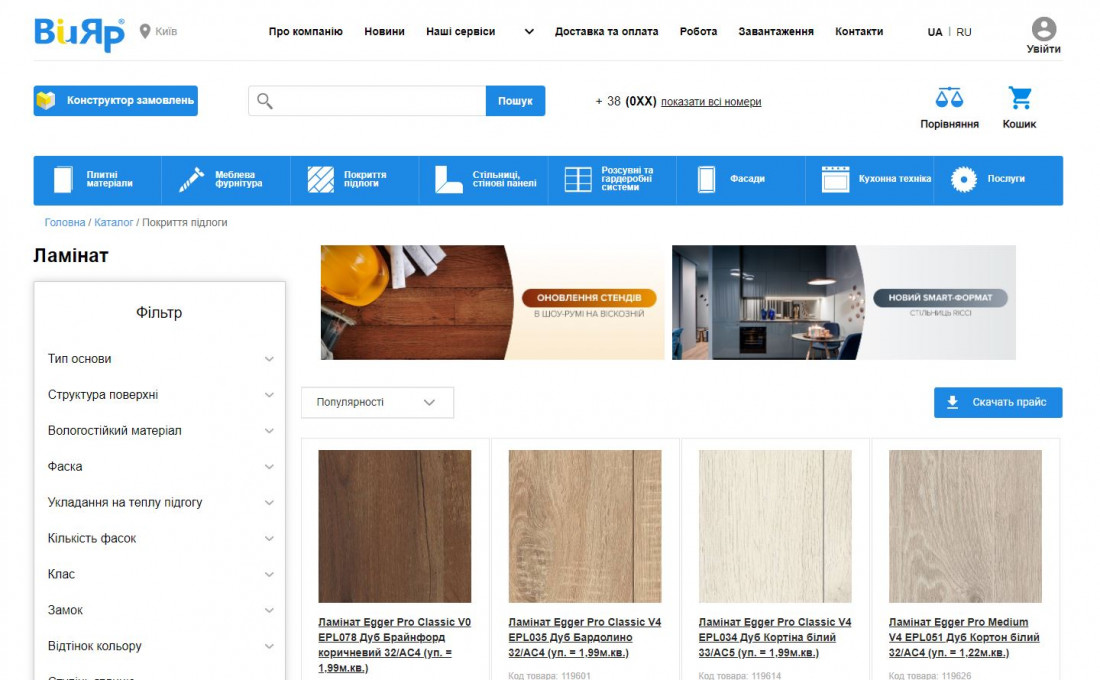Open EPL035 Дуб Бардолино product image
This screenshot has width=1100, height=680.
coord(585,526)
